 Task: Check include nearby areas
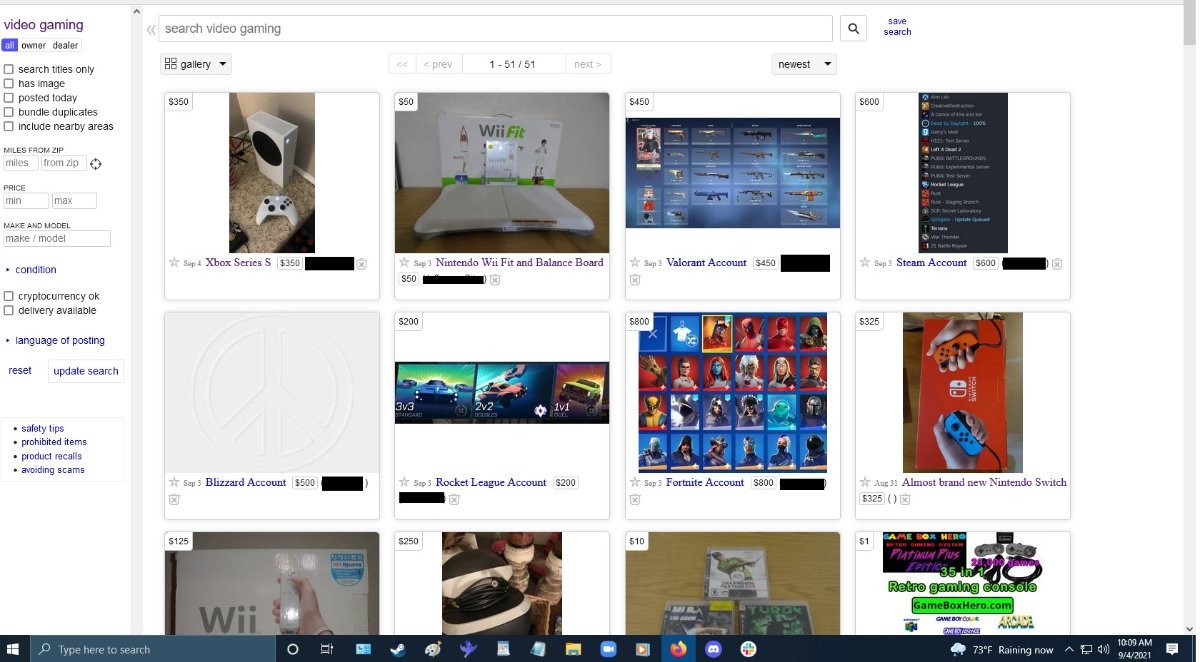[9, 126]
